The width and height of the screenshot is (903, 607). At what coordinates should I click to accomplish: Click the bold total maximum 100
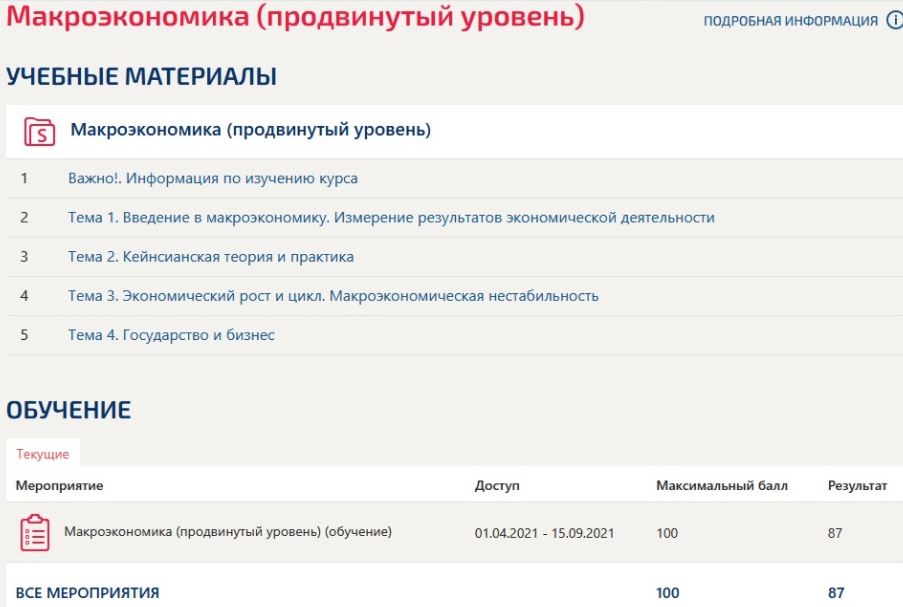click(667, 593)
